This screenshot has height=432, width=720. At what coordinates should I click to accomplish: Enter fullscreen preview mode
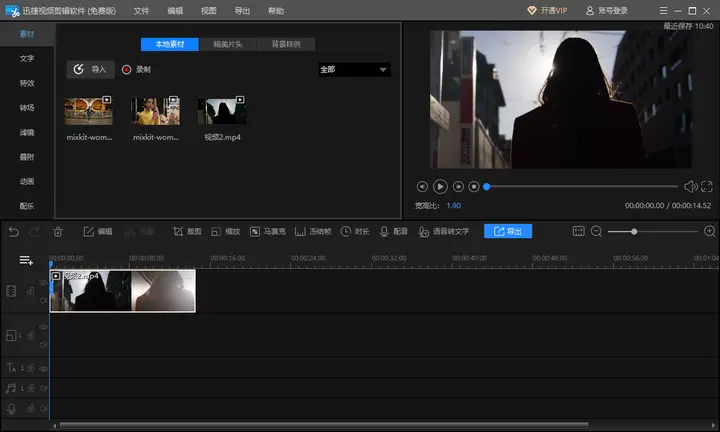pyautogui.click(x=707, y=186)
